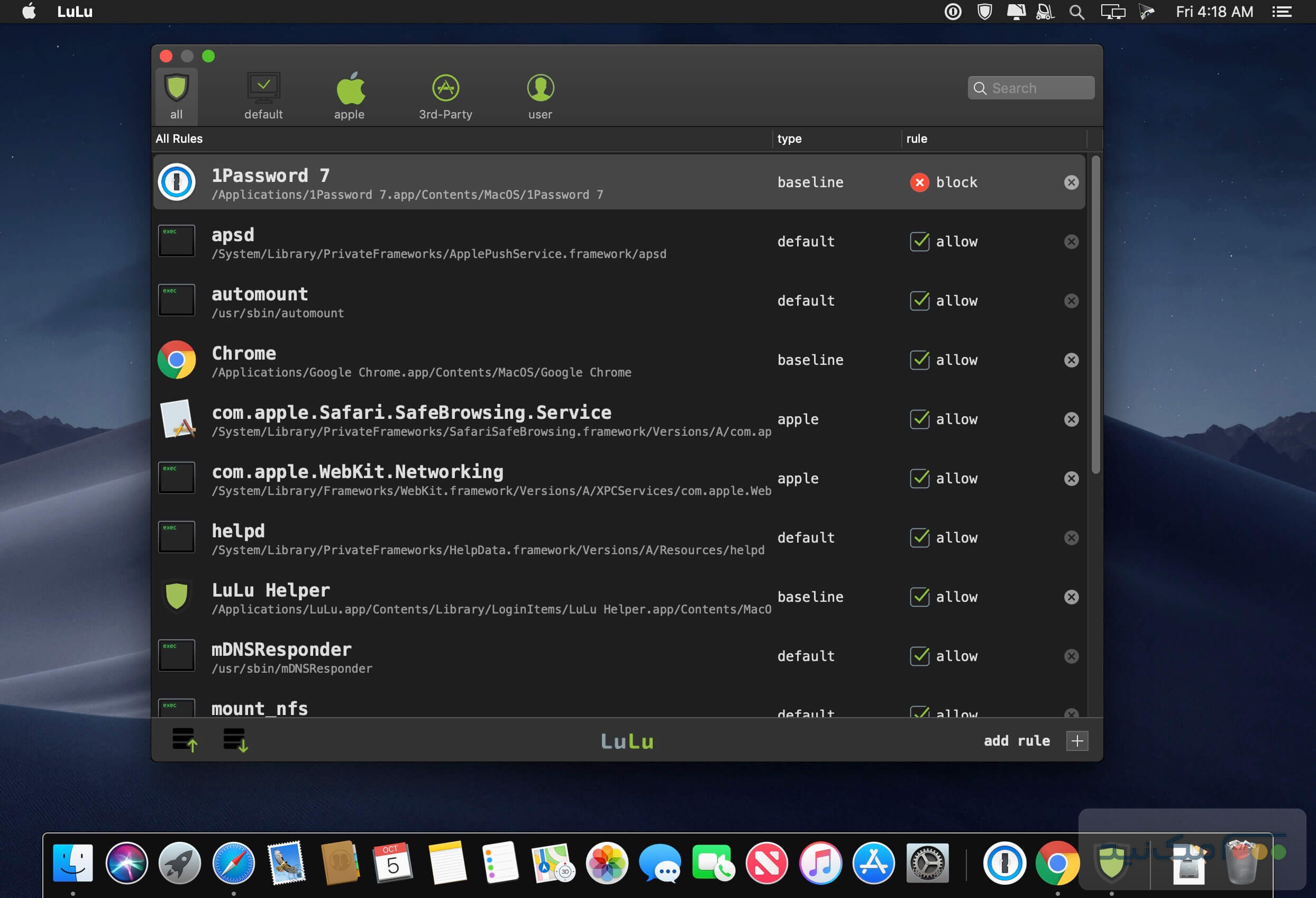Click the 'rule' column header to sort
Image resolution: width=1316 pixels, height=898 pixels.
coord(916,139)
